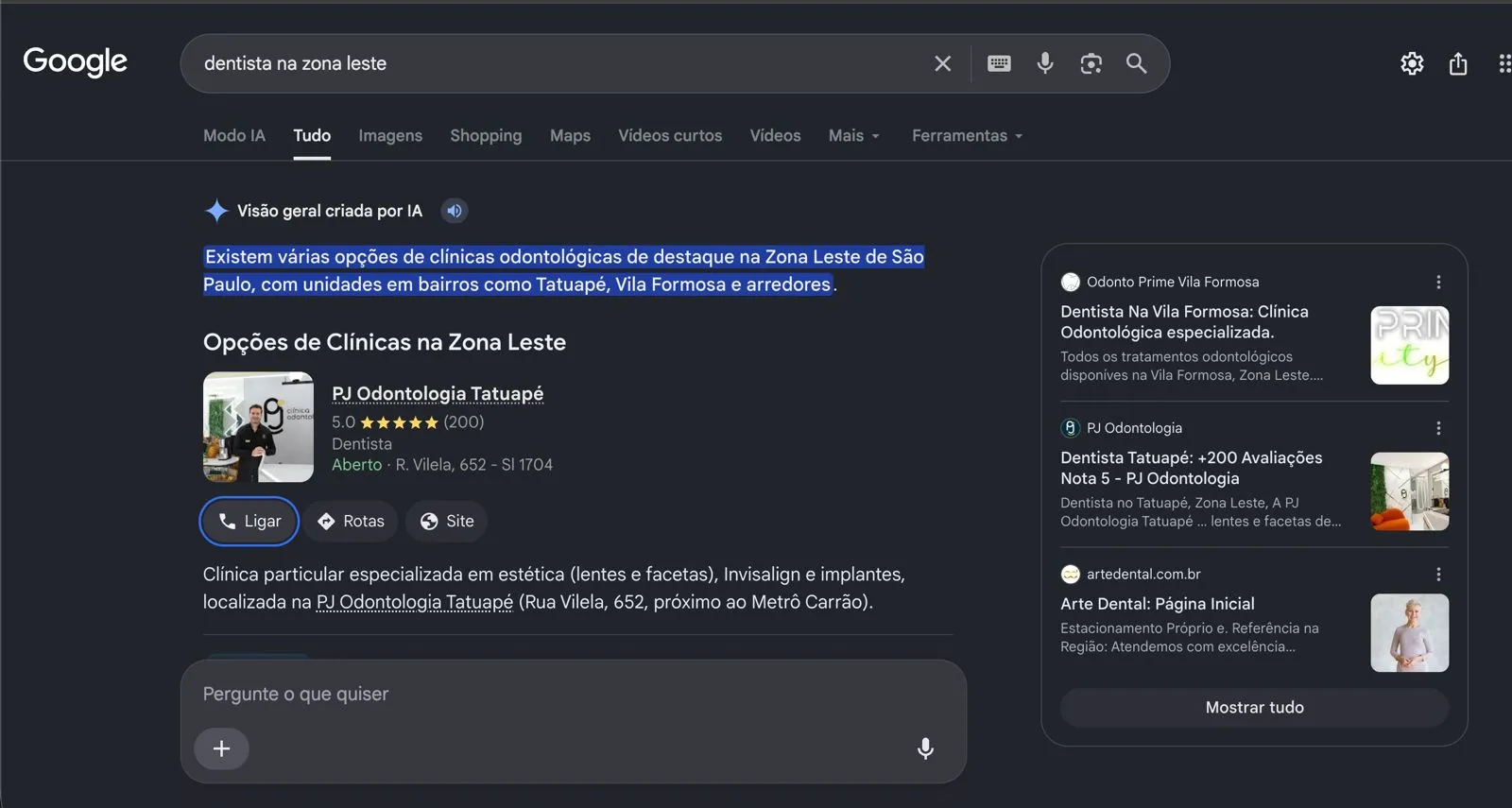Image resolution: width=1512 pixels, height=808 pixels.
Task: Search by image with the Lens icon
Action: pos(1091,63)
